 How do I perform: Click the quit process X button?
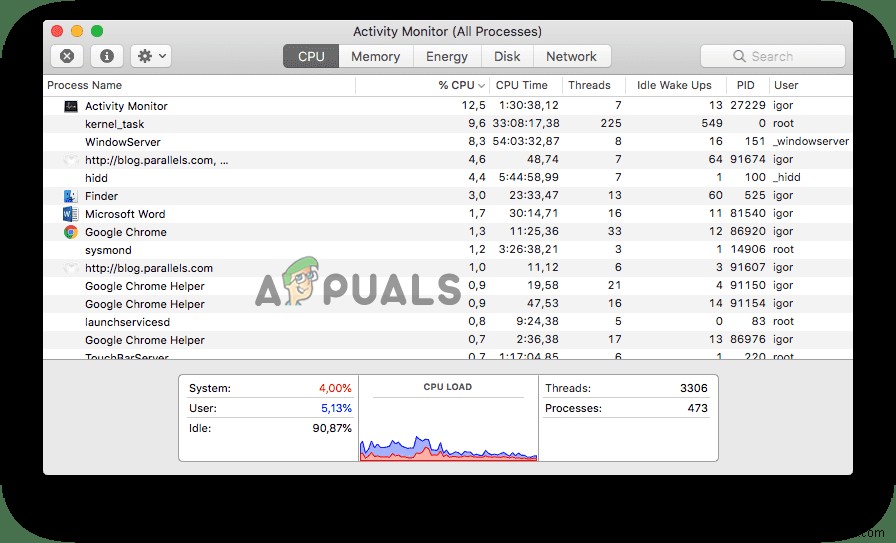click(67, 56)
